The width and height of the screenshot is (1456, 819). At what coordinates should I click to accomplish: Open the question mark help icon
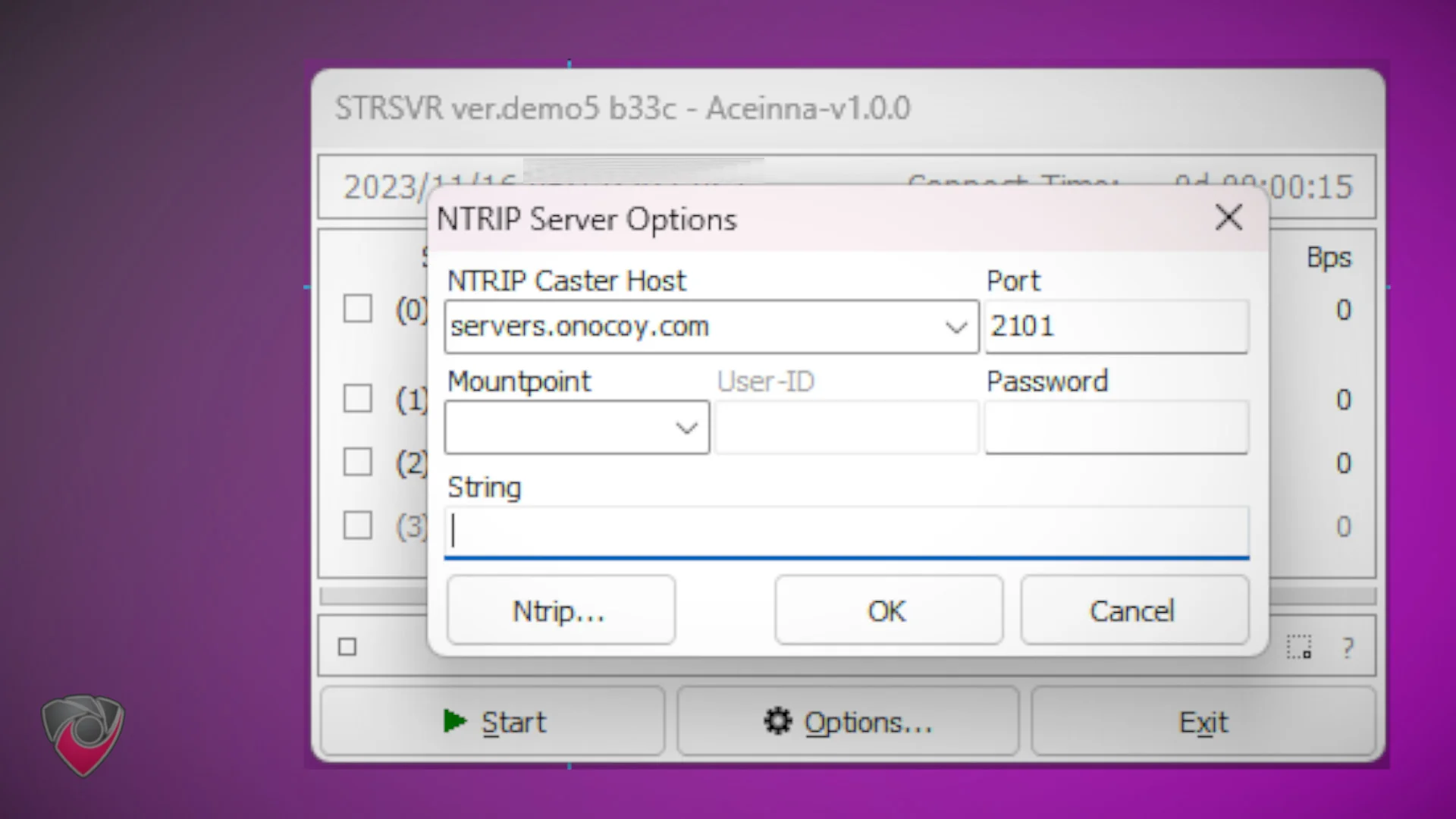[x=1348, y=647]
